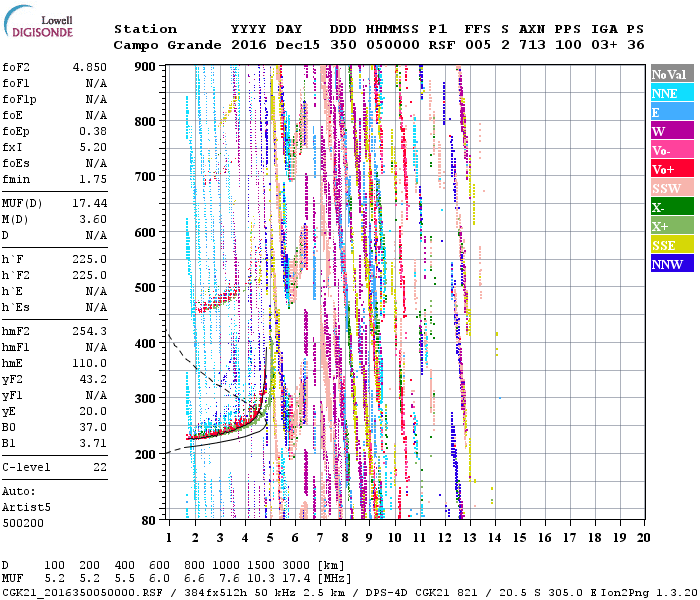Click the station name Campo Grande

click(167, 45)
